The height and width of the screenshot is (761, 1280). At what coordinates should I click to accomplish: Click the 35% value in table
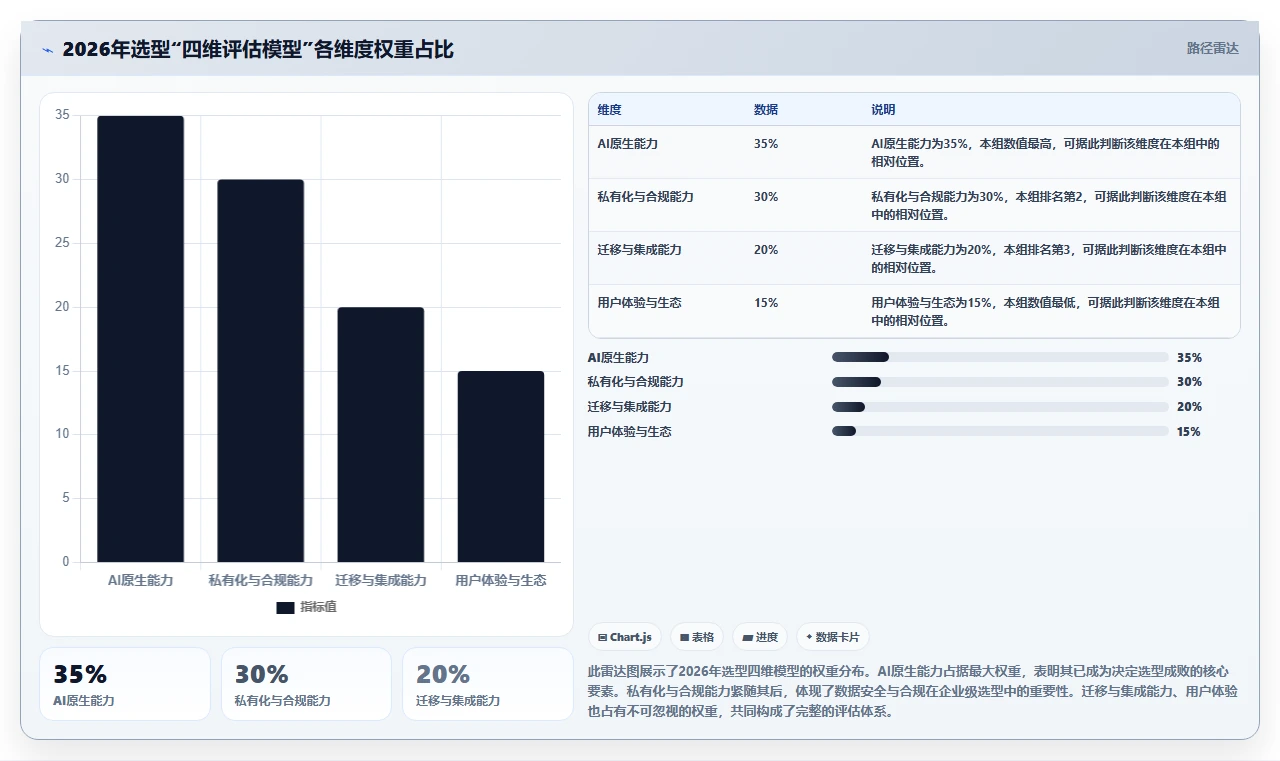[766, 144]
